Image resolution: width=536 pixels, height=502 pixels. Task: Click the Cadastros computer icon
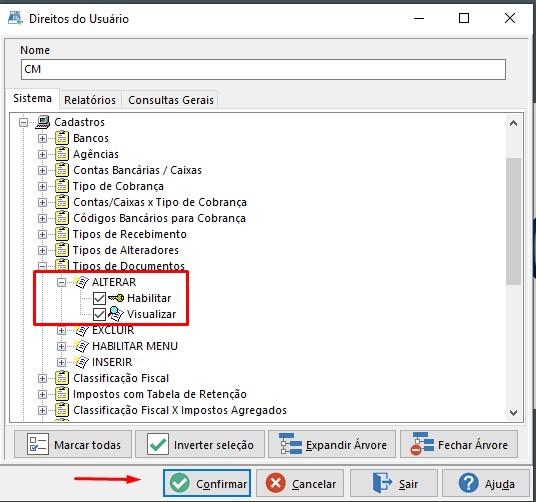(43, 122)
